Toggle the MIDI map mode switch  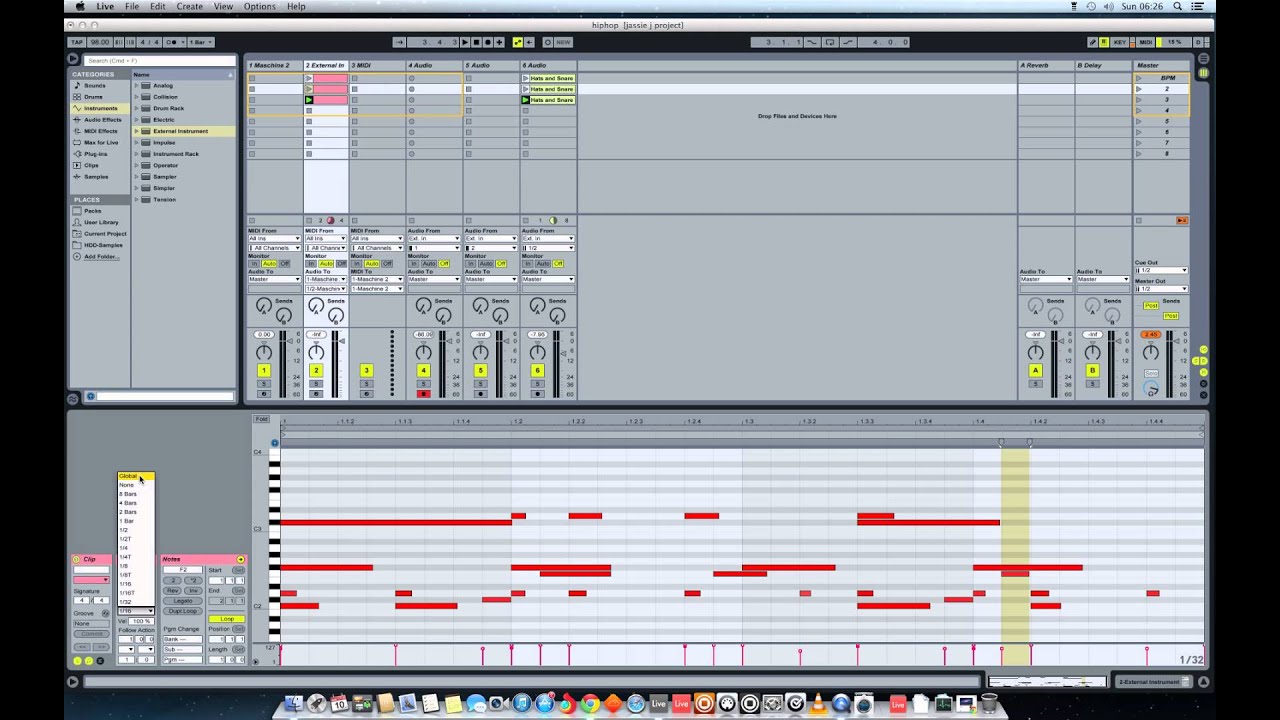click(x=1145, y=42)
